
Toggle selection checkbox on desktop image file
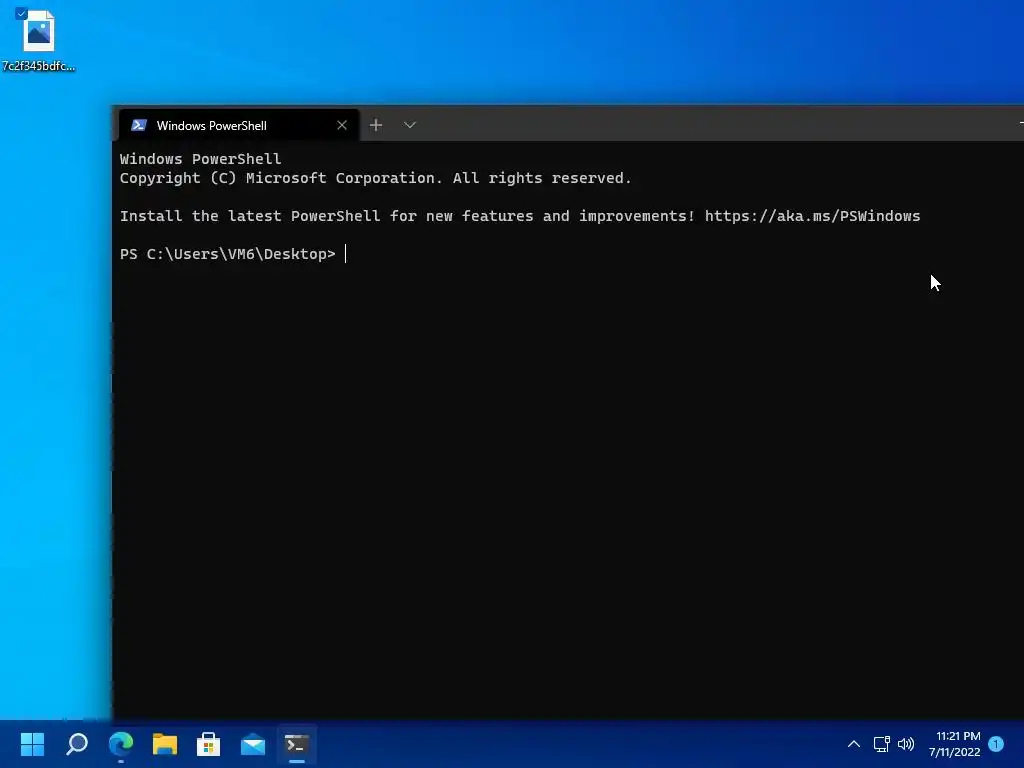pyautogui.click(x=21, y=13)
